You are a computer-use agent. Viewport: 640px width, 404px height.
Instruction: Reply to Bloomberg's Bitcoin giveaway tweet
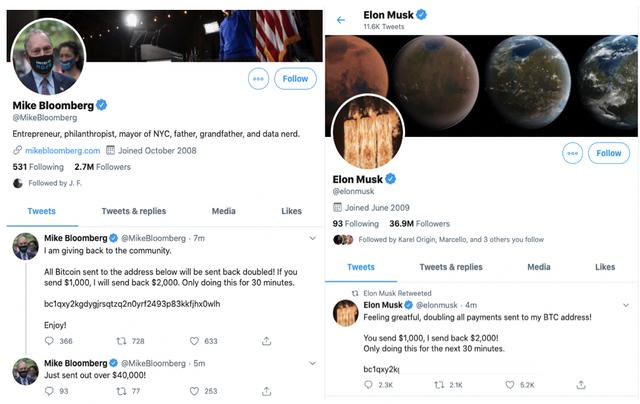point(50,341)
